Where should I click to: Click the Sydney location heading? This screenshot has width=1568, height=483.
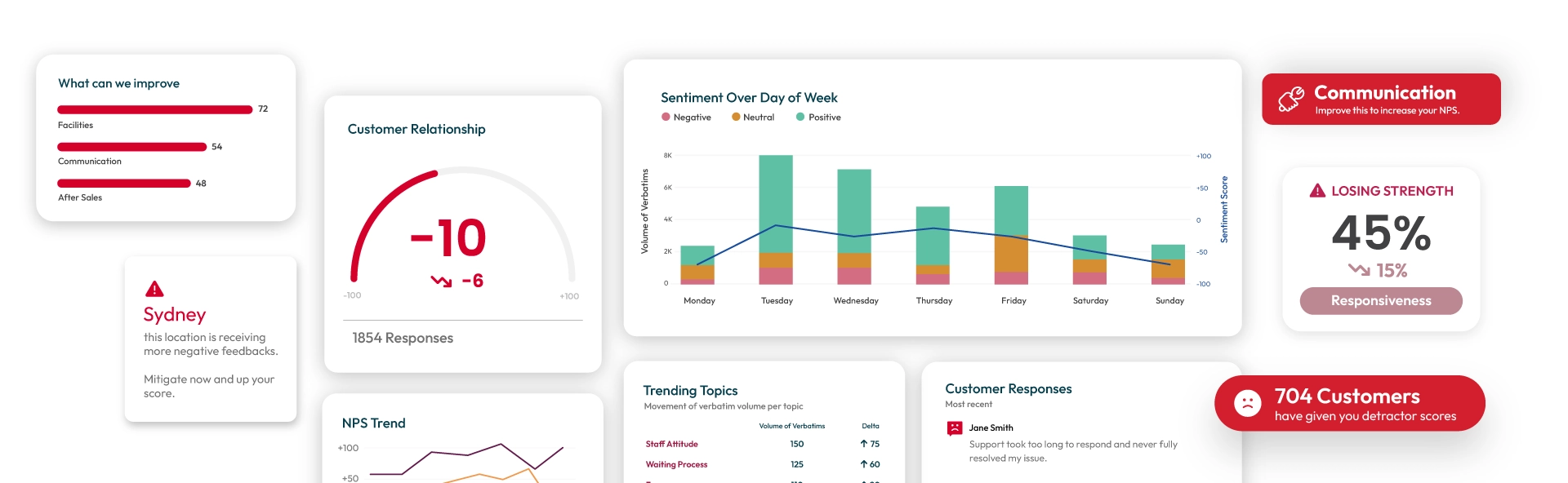[x=175, y=315]
